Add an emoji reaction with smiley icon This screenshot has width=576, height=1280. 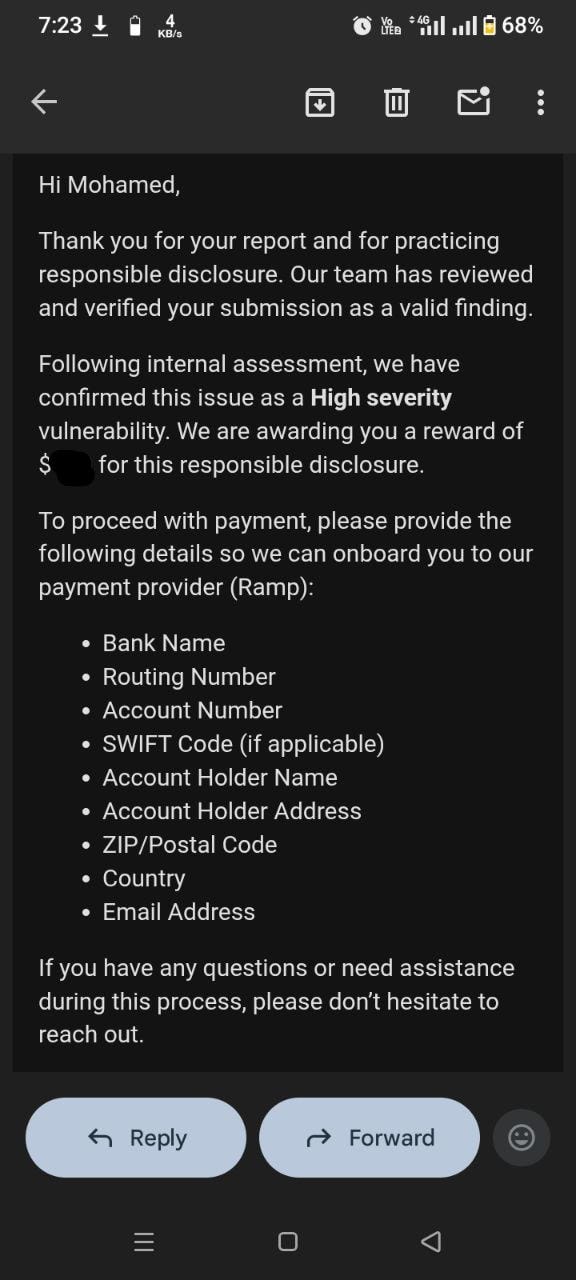[522, 1138]
